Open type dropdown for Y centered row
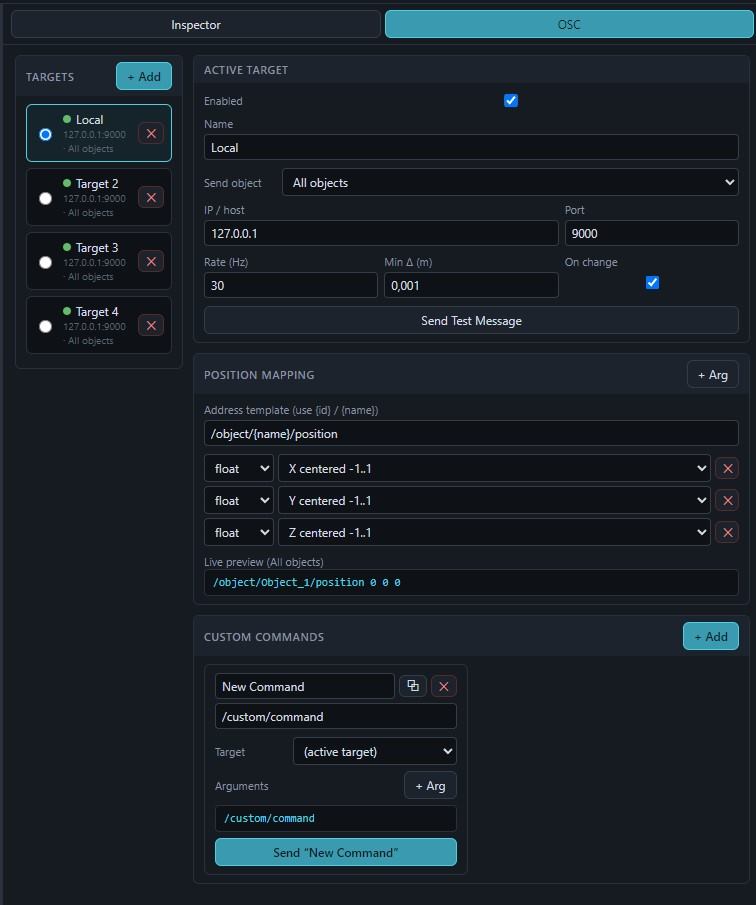 click(239, 500)
